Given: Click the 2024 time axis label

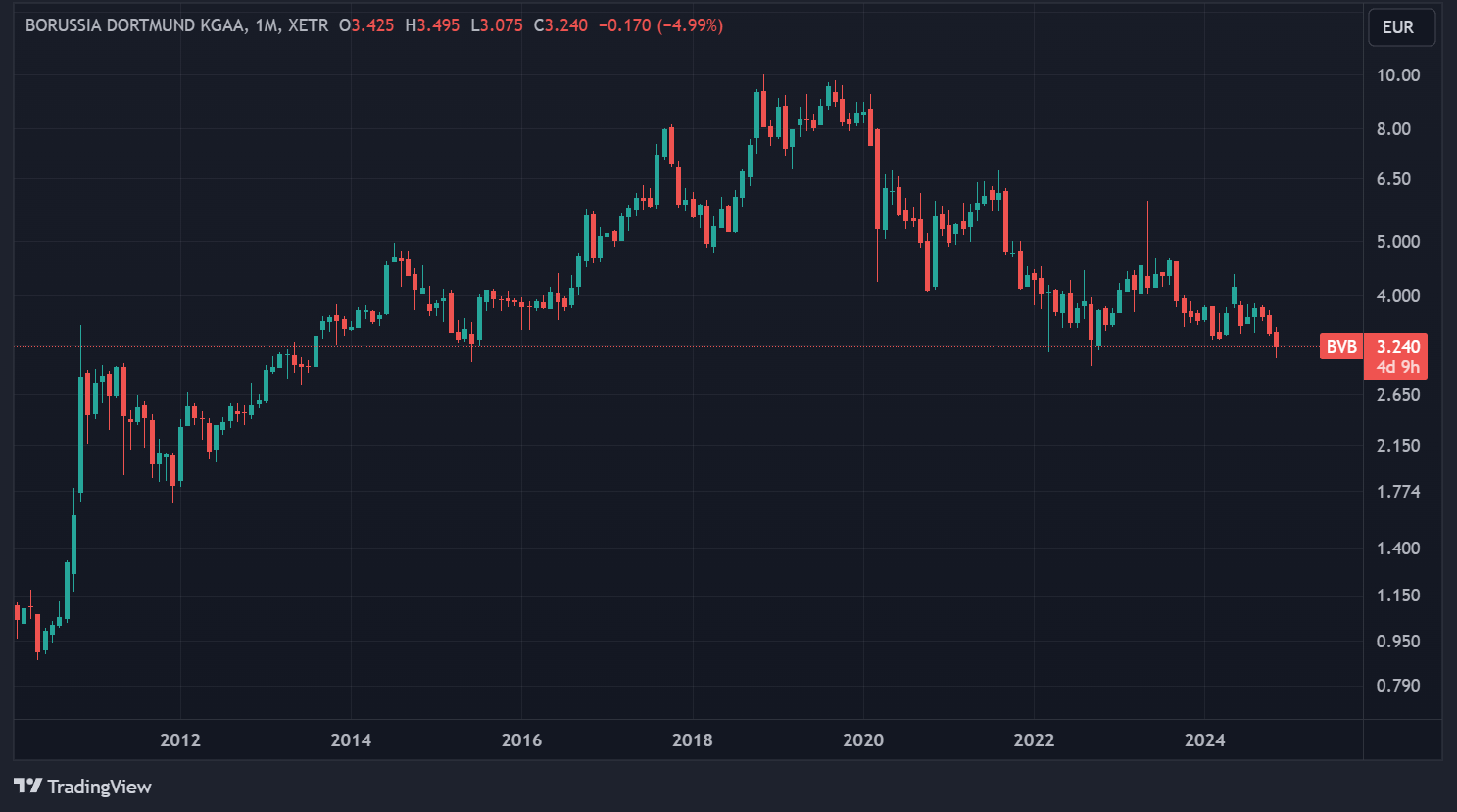Looking at the screenshot, I should (x=1205, y=740).
